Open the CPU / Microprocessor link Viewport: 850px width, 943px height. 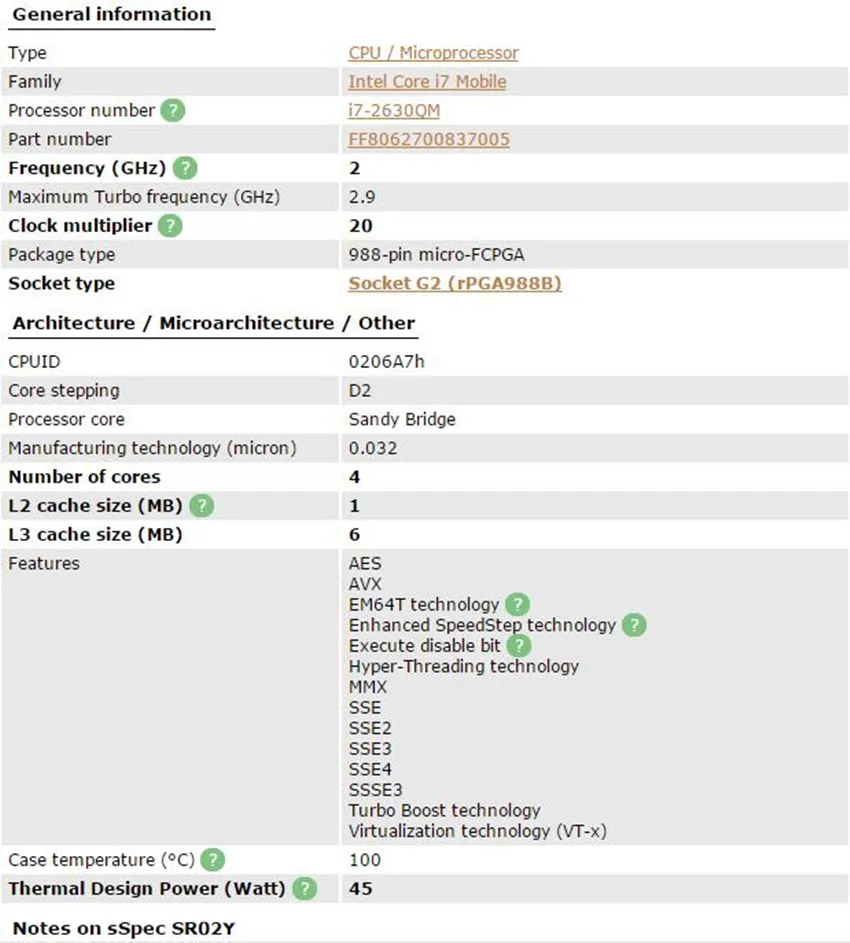click(x=433, y=53)
